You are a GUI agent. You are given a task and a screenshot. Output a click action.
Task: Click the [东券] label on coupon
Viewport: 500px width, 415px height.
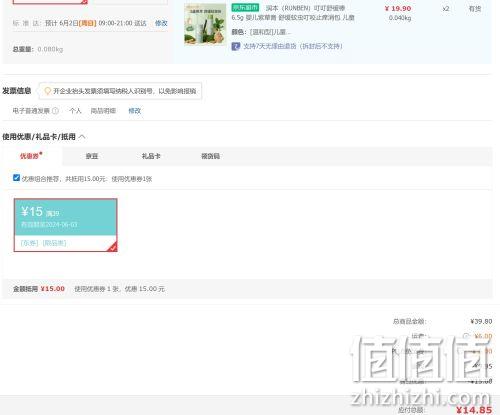pos(30,243)
